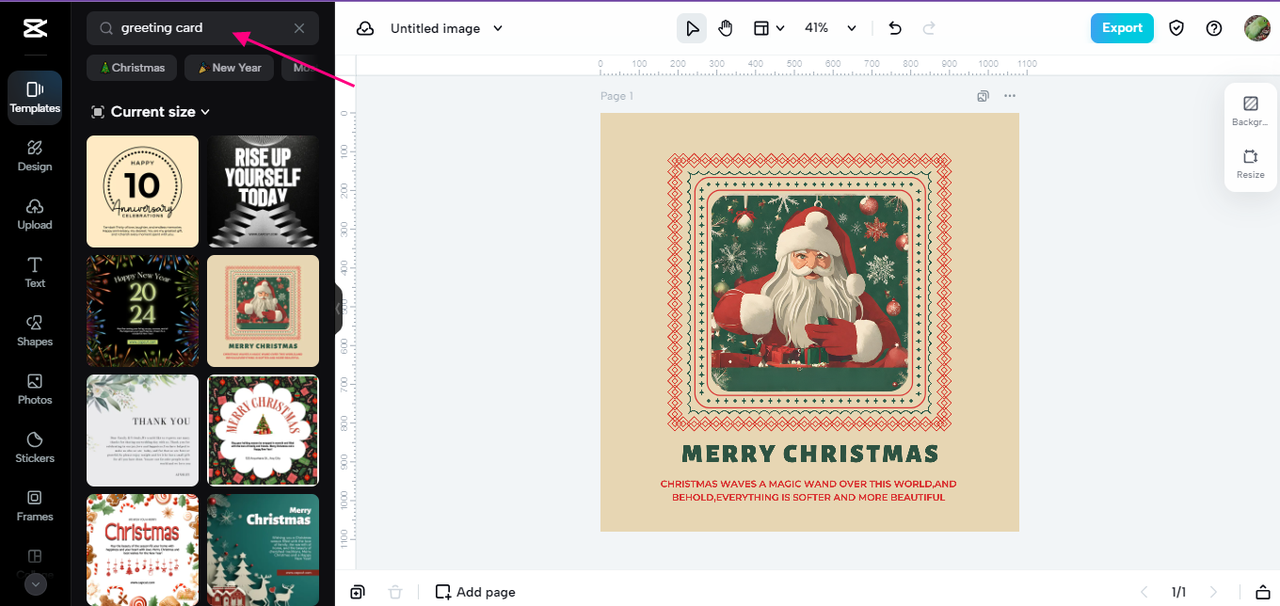The width and height of the screenshot is (1280, 606).
Task: Open the layout view options dropdown
Action: (x=768, y=28)
